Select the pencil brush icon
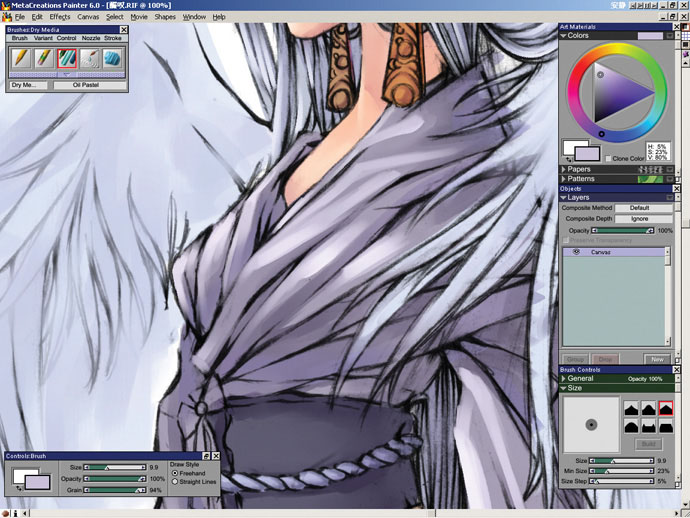 pos(21,58)
